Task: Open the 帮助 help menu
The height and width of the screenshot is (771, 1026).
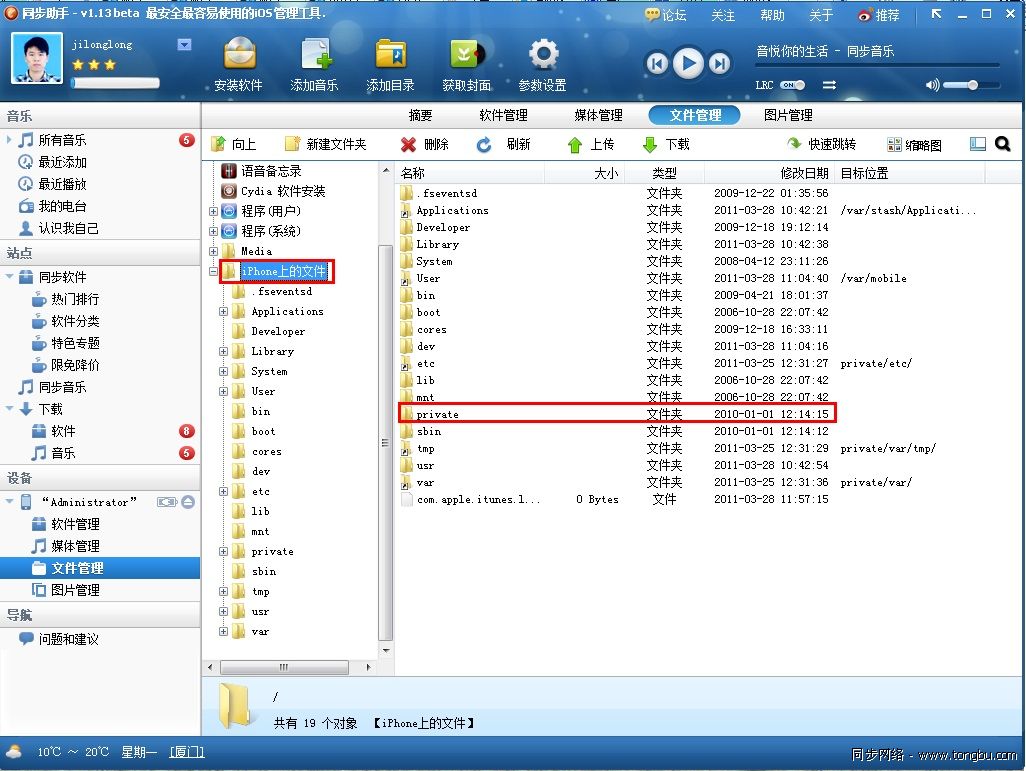Action: [772, 14]
